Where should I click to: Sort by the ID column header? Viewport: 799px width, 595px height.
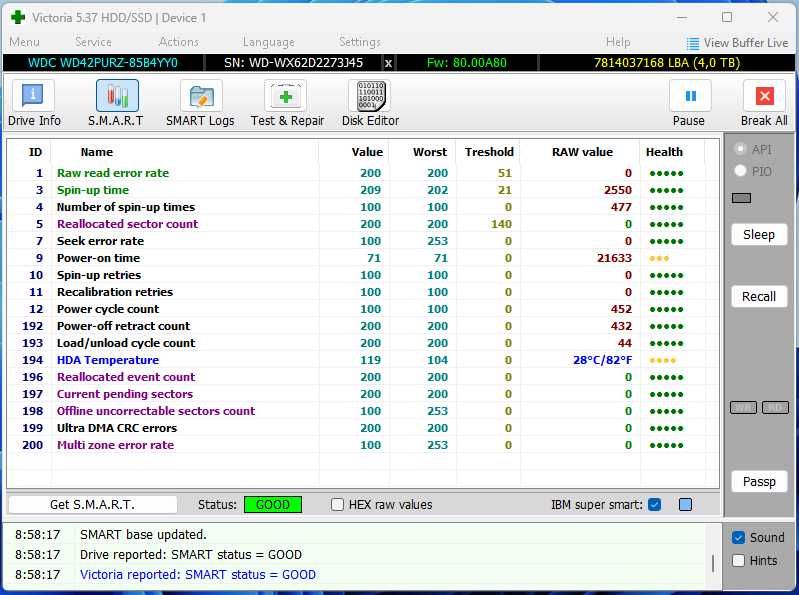(x=35, y=152)
